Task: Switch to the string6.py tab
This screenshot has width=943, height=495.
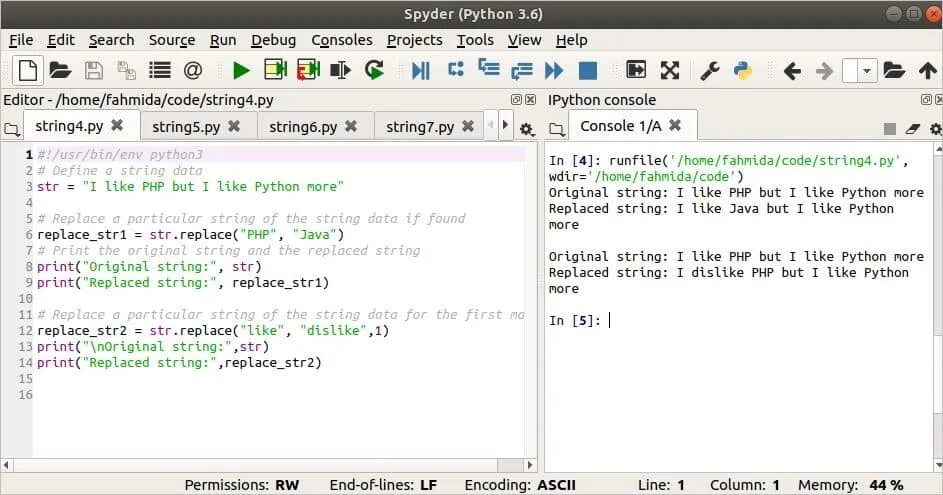Action: [303, 127]
